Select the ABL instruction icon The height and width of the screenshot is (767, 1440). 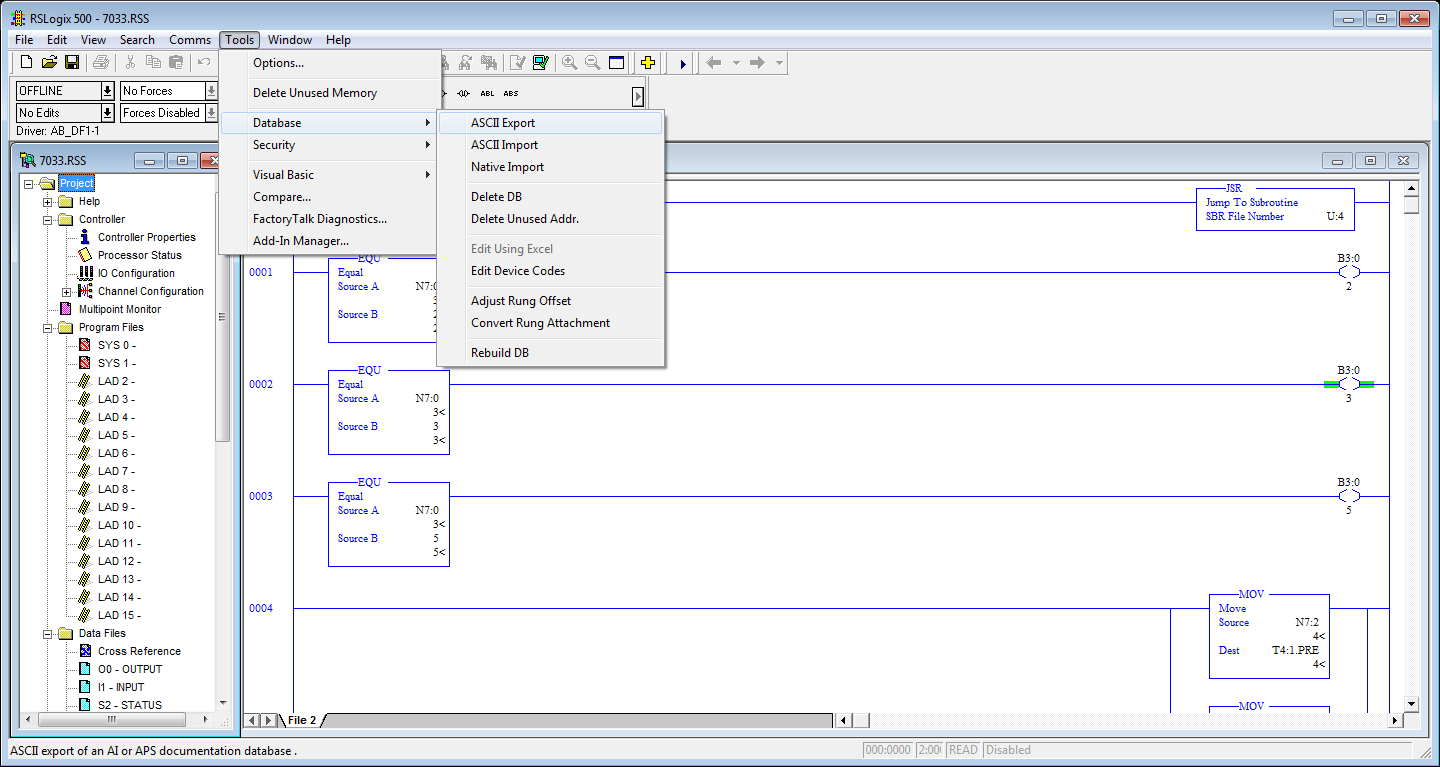[x=487, y=93]
